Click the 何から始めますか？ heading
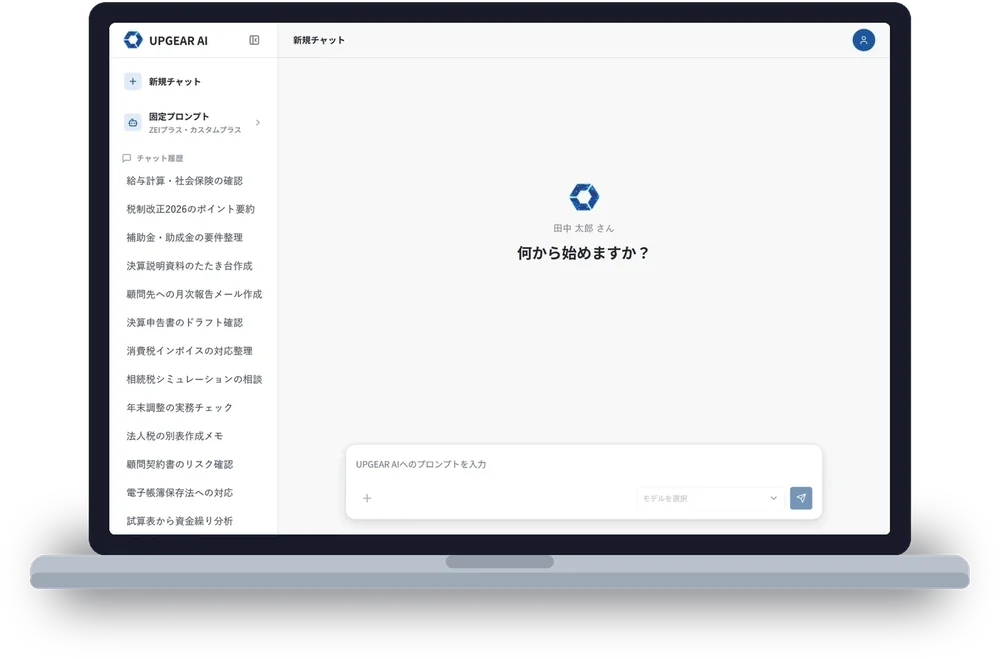This screenshot has width=1000, height=659. point(583,253)
